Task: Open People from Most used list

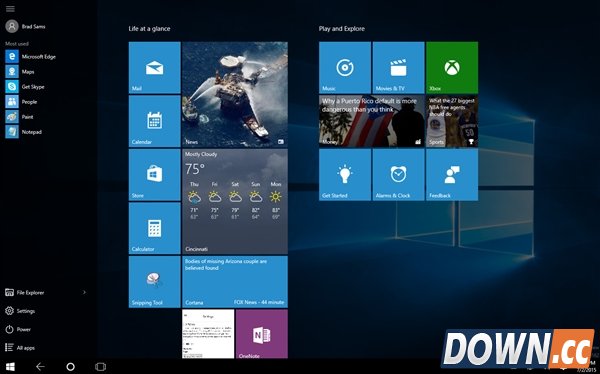Action: (x=21, y=102)
